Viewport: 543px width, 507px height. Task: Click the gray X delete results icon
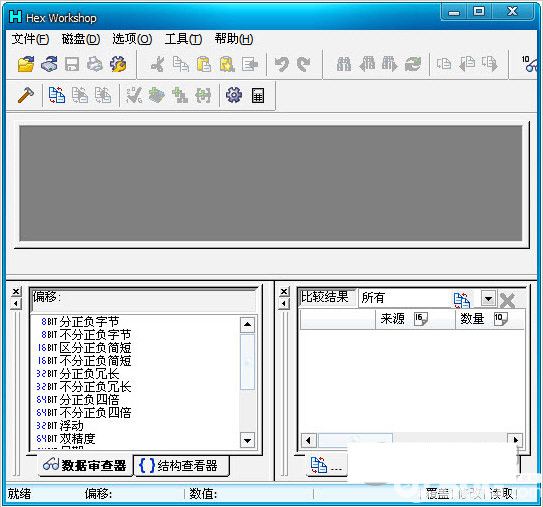[507, 300]
